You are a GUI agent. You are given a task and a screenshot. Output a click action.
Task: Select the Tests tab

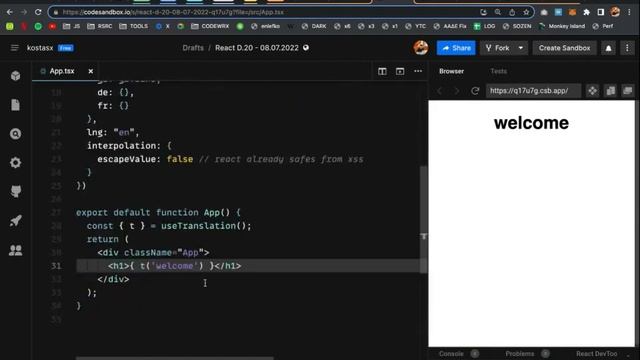(x=498, y=71)
